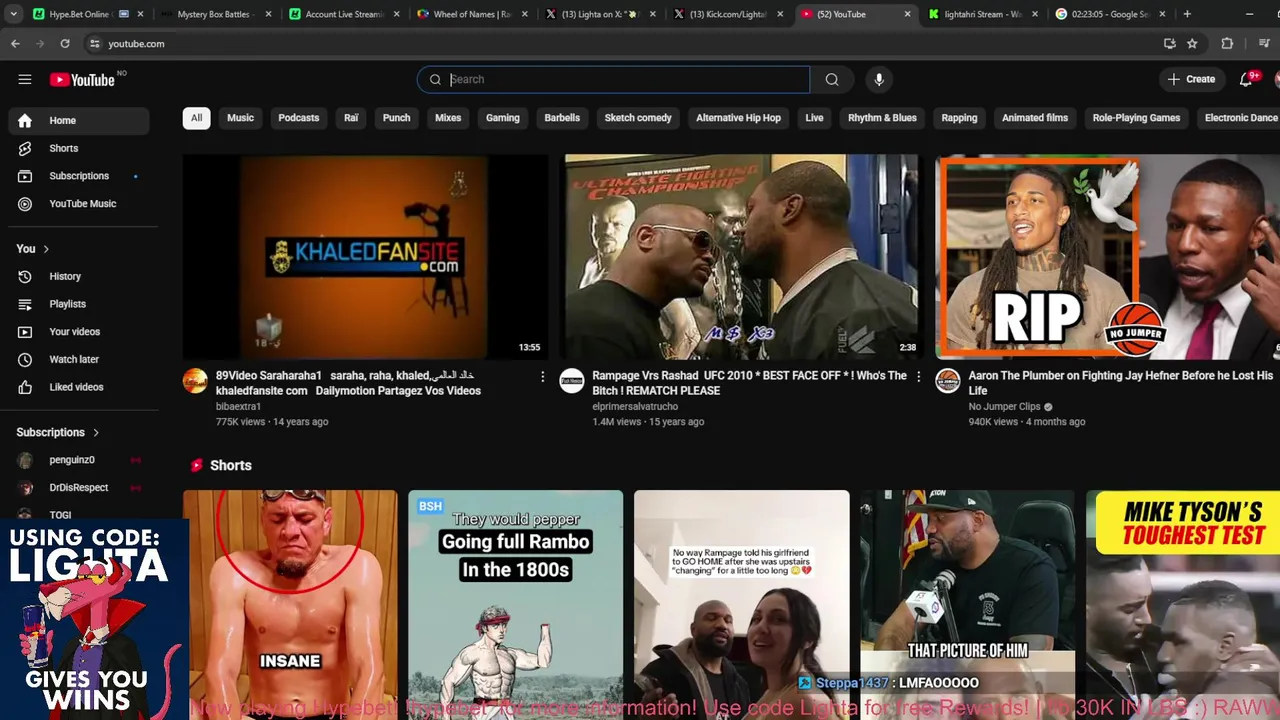
Task: Open Subscriptions in sidebar
Action: click(x=80, y=176)
